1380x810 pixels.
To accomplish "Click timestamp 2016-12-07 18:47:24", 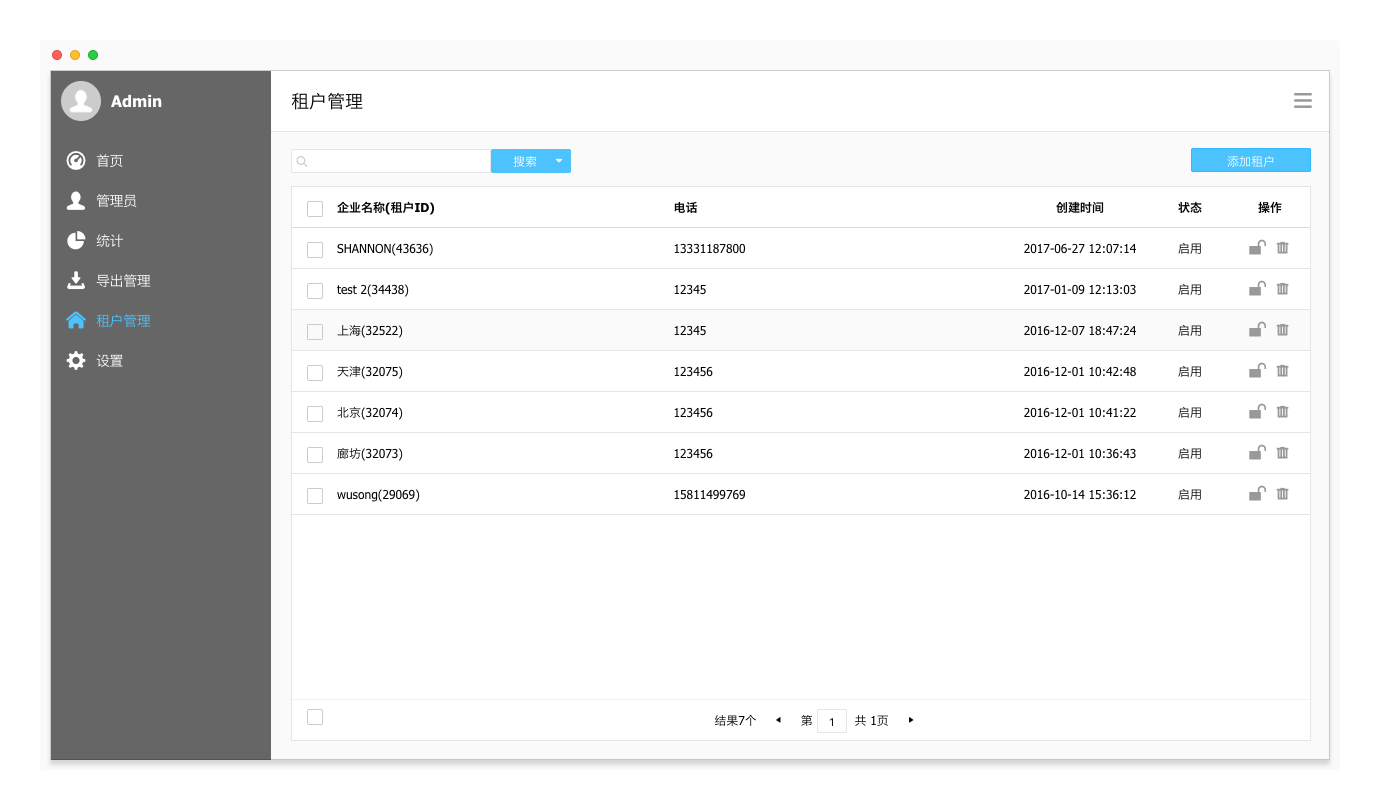I will point(1080,331).
